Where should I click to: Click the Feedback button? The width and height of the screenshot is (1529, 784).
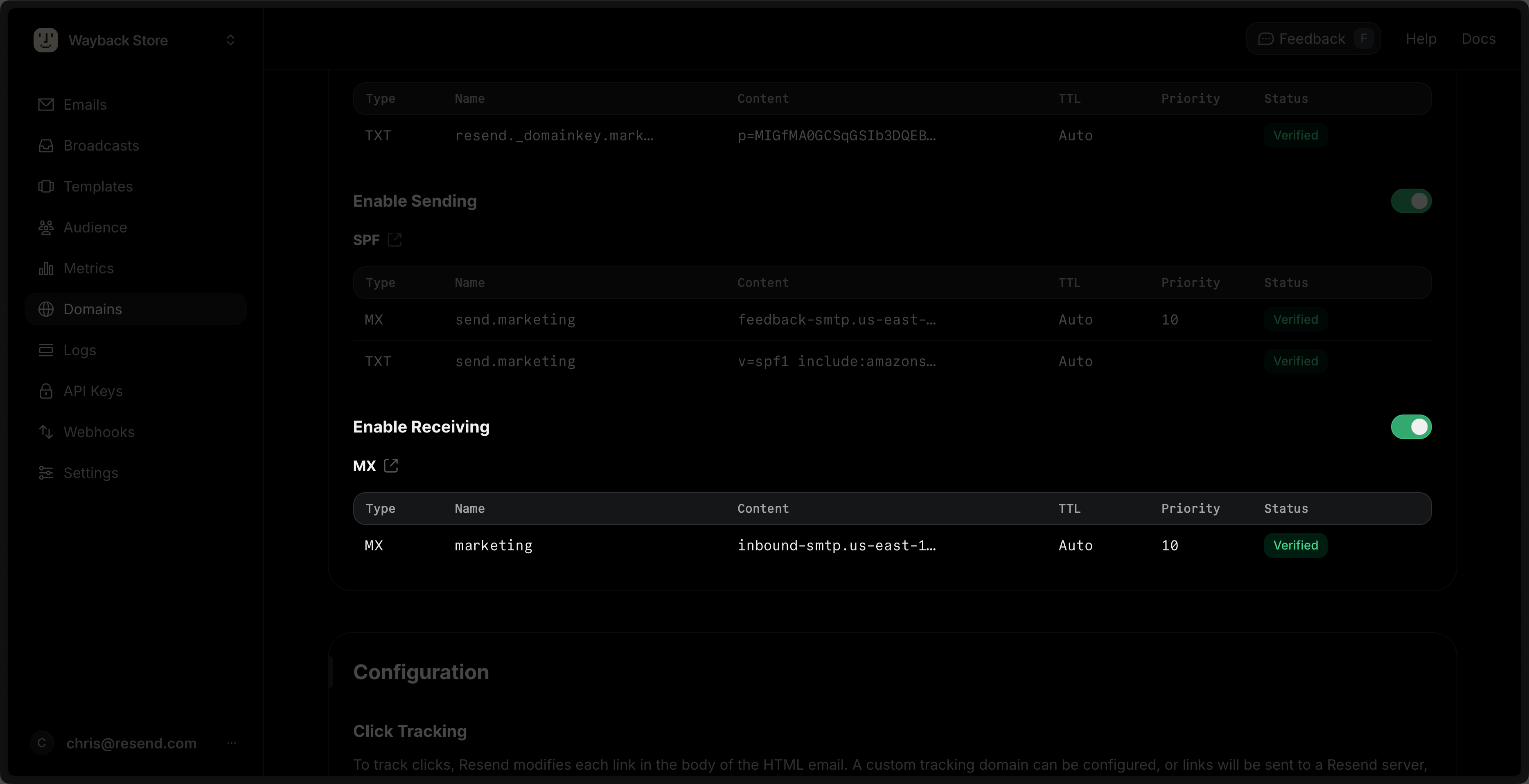point(1313,38)
